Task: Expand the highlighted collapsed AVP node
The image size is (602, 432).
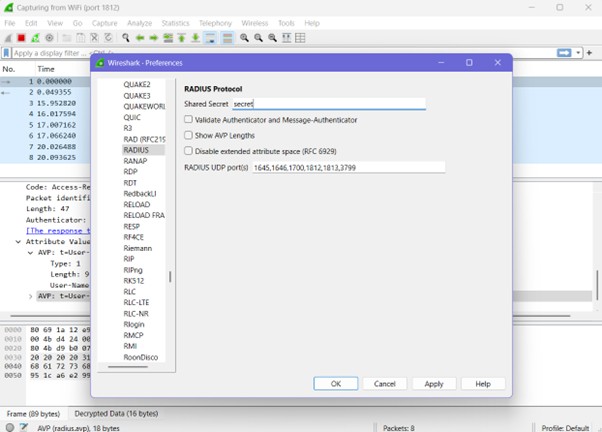Action: [30, 296]
